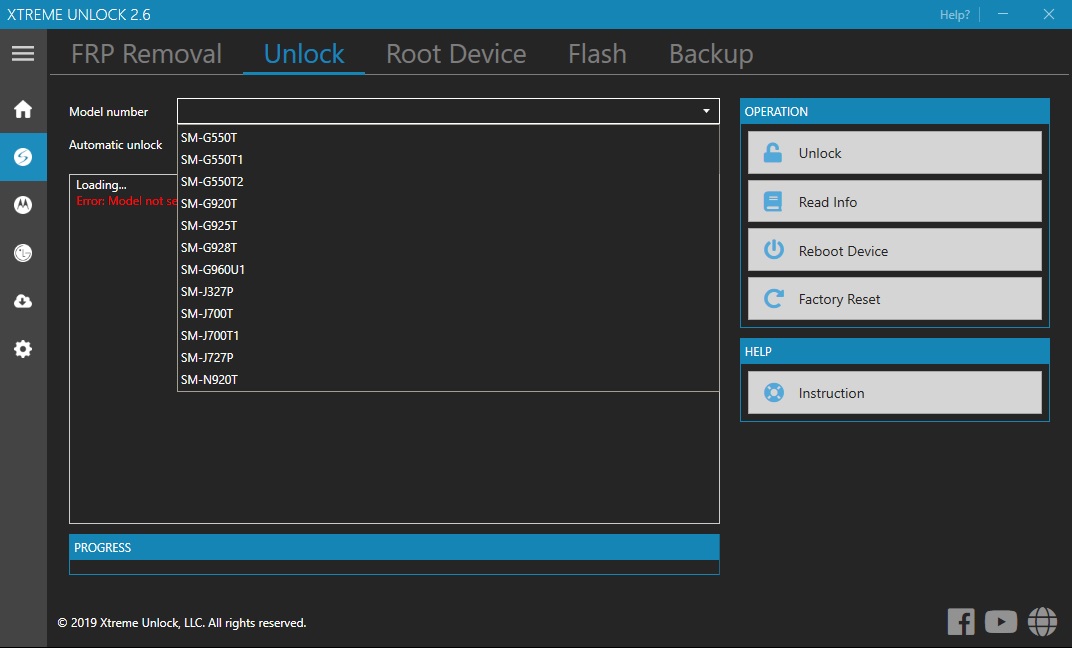1072x648 pixels.
Task: Choose SM-G550T from the model list
Action: pos(448,137)
